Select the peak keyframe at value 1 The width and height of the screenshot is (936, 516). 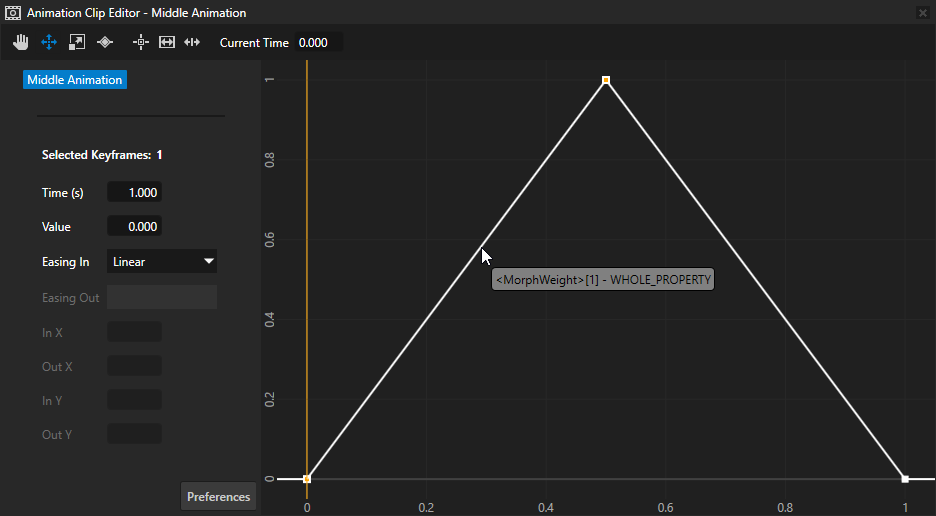pos(606,80)
